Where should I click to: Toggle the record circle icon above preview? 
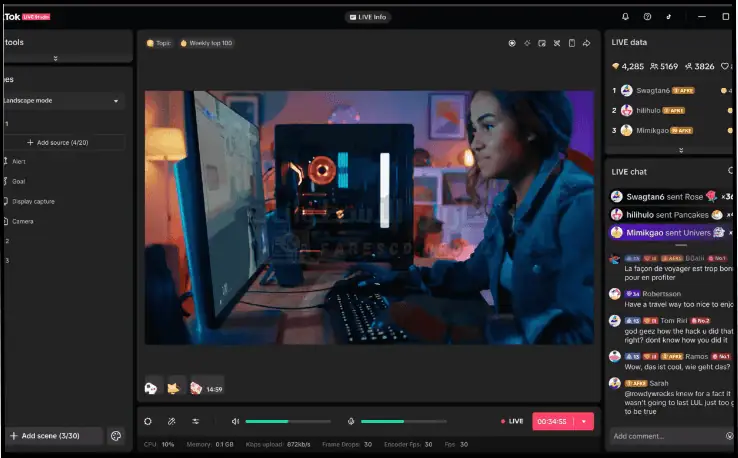(x=512, y=43)
